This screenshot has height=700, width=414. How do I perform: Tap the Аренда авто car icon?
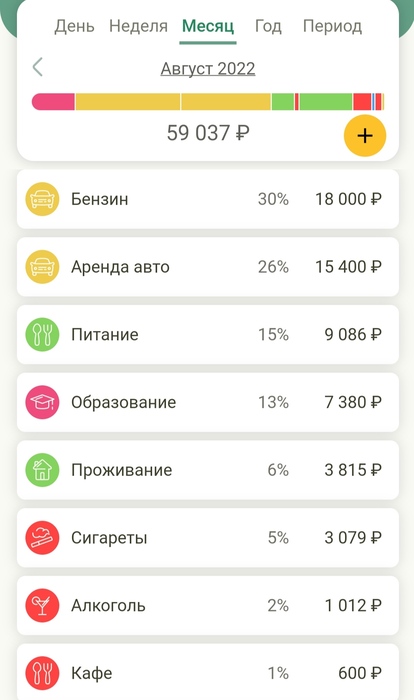pyautogui.click(x=42, y=267)
